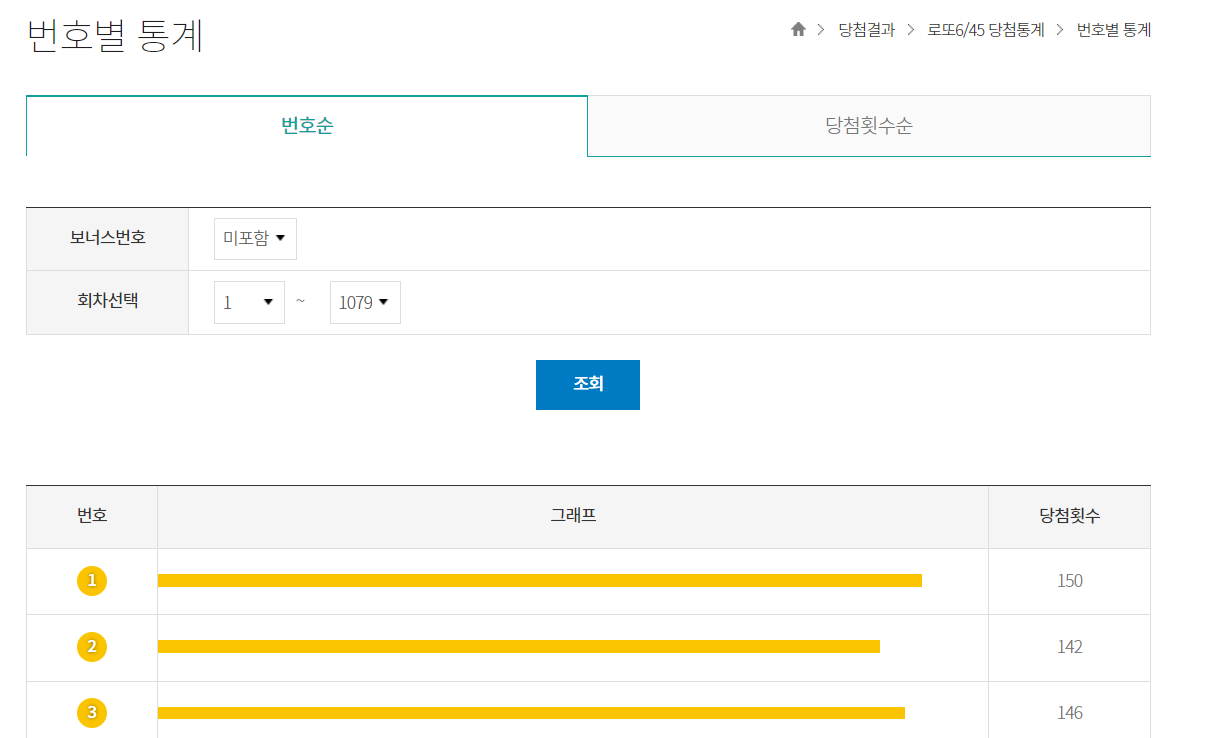1219x738 pixels.
Task: Select the yellow number 1 ball icon
Action: click(x=92, y=580)
